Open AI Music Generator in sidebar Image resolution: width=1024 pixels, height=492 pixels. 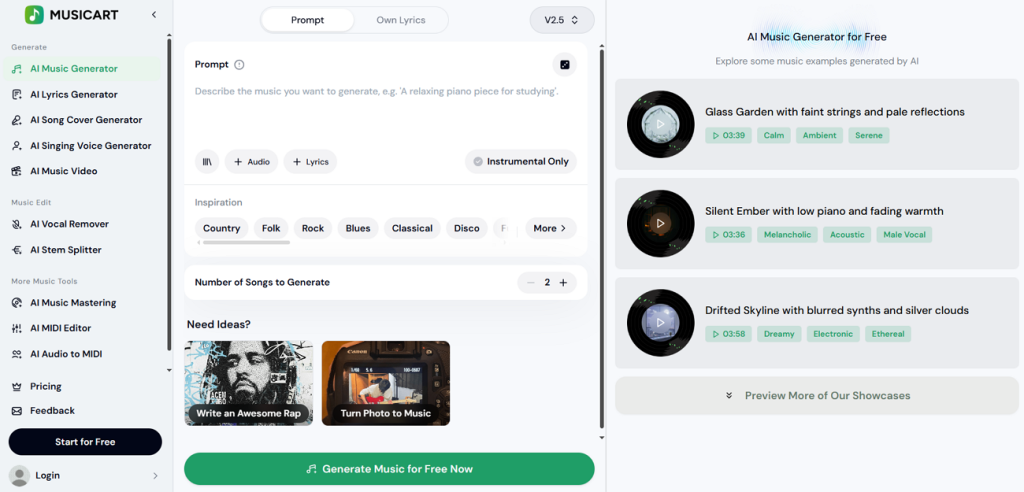[82, 69]
